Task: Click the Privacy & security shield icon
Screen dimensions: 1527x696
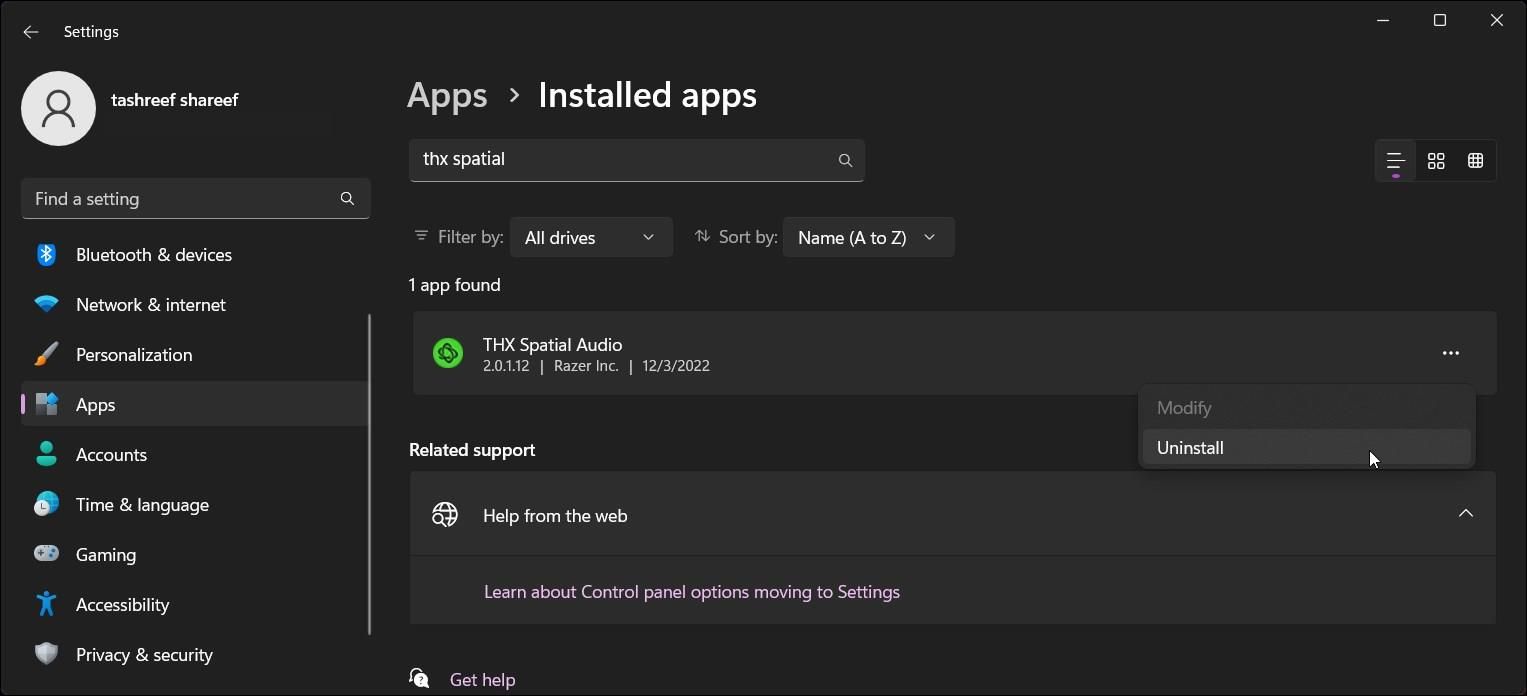Action: pos(46,654)
